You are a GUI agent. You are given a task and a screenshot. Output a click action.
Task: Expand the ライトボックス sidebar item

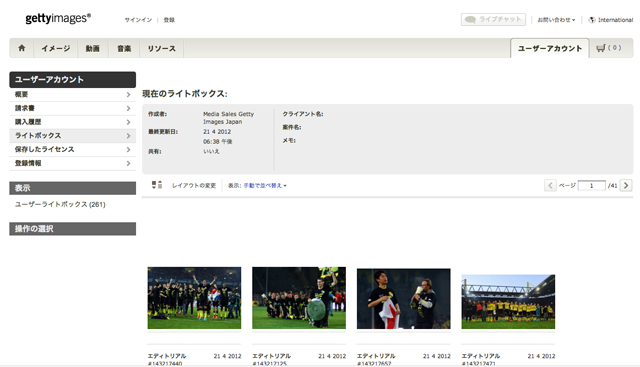(x=73, y=136)
